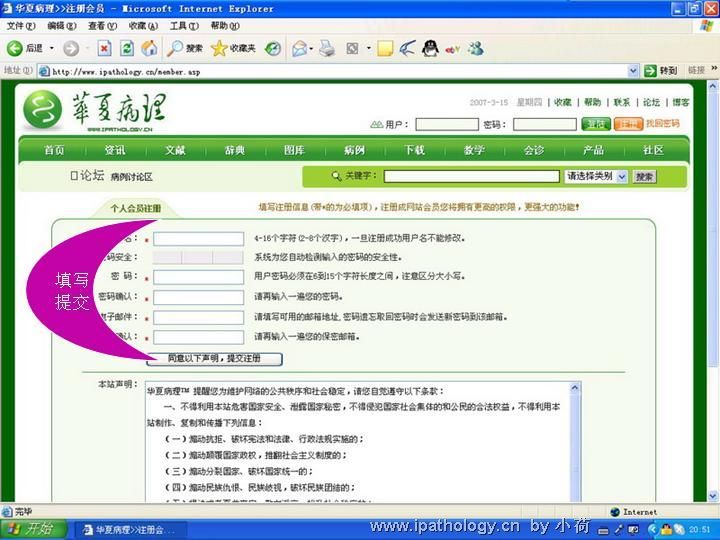The width and height of the screenshot is (720, 540).
Task: Open 资讯 navigation tab
Action: [x=114, y=150]
